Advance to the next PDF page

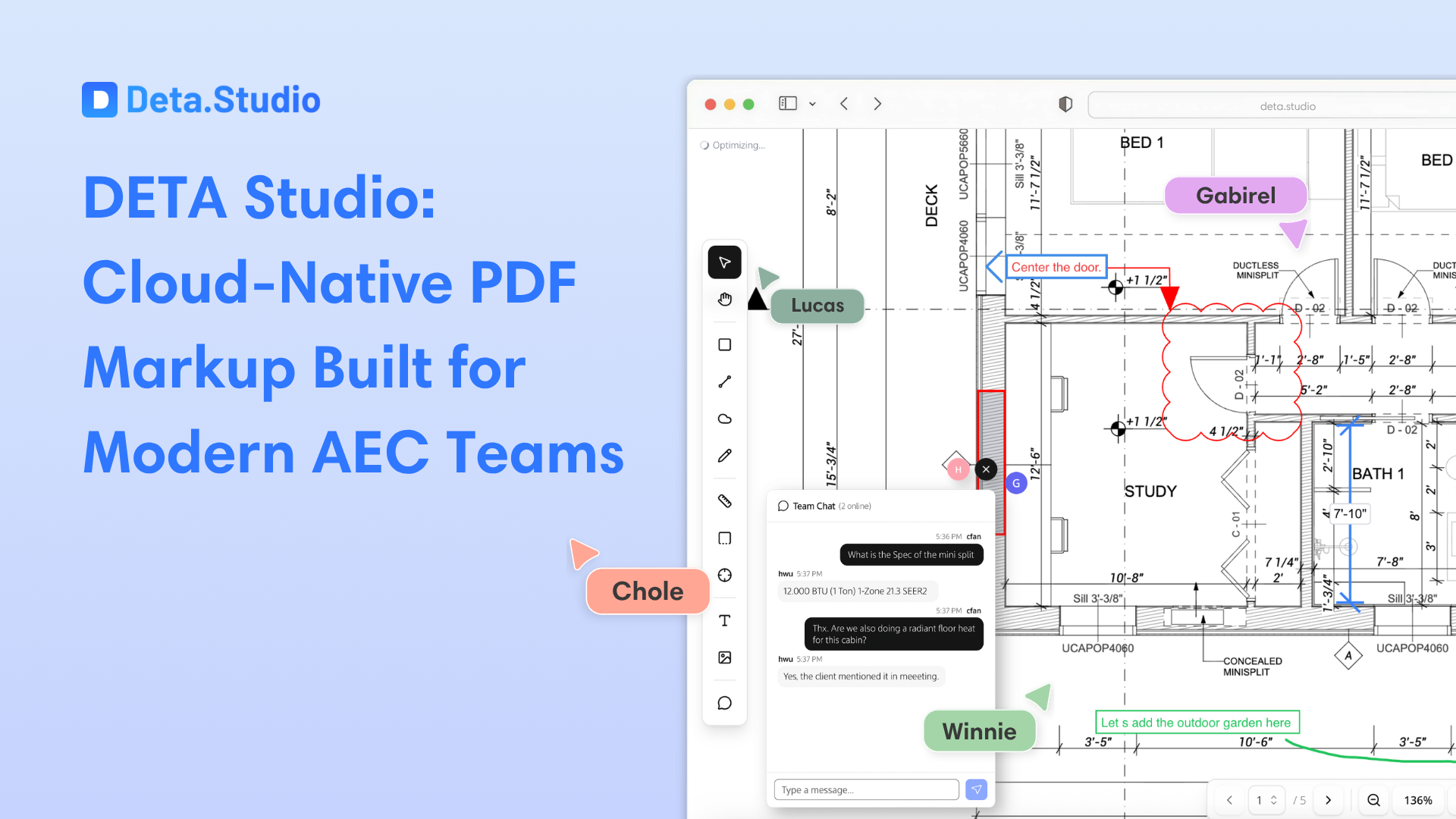(1328, 799)
